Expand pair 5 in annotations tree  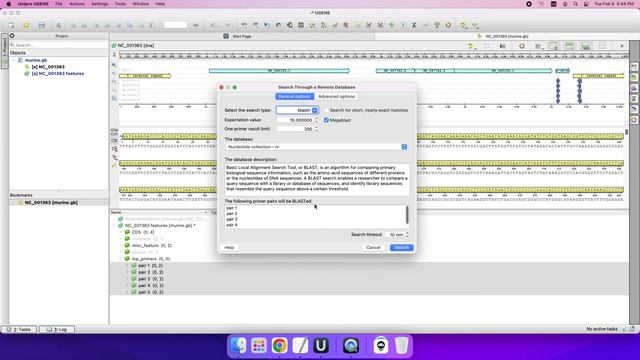[x=127, y=292]
